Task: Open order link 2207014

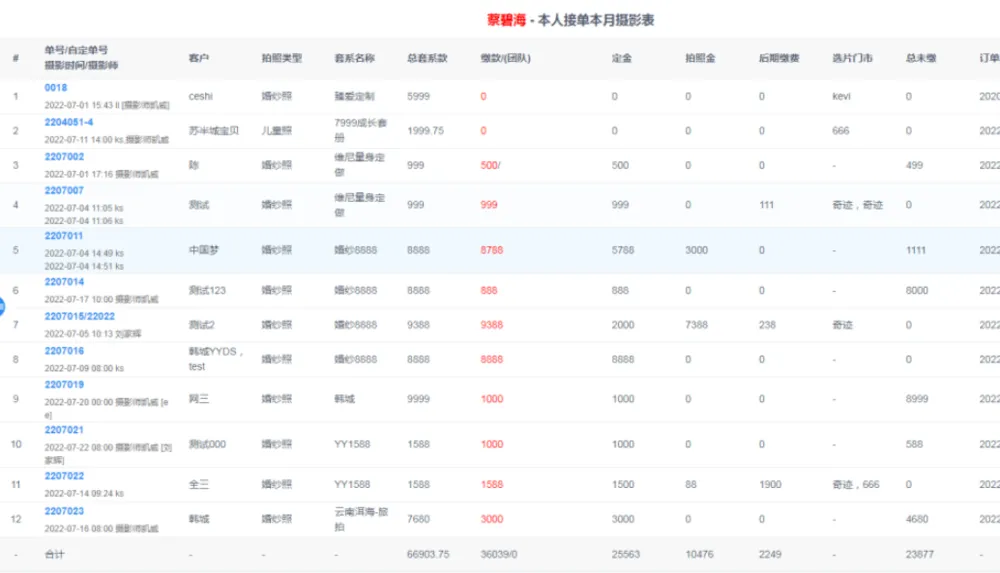Action: [x=64, y=282]
